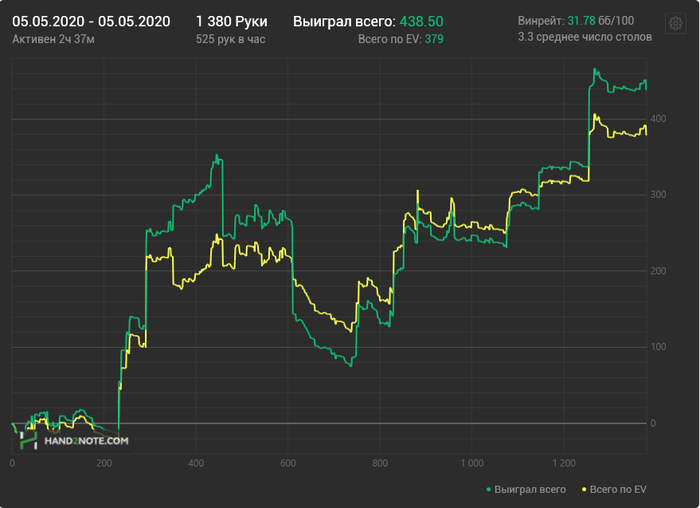
Task: Click the x-axis label 400
Action: [x=196, y=463]
